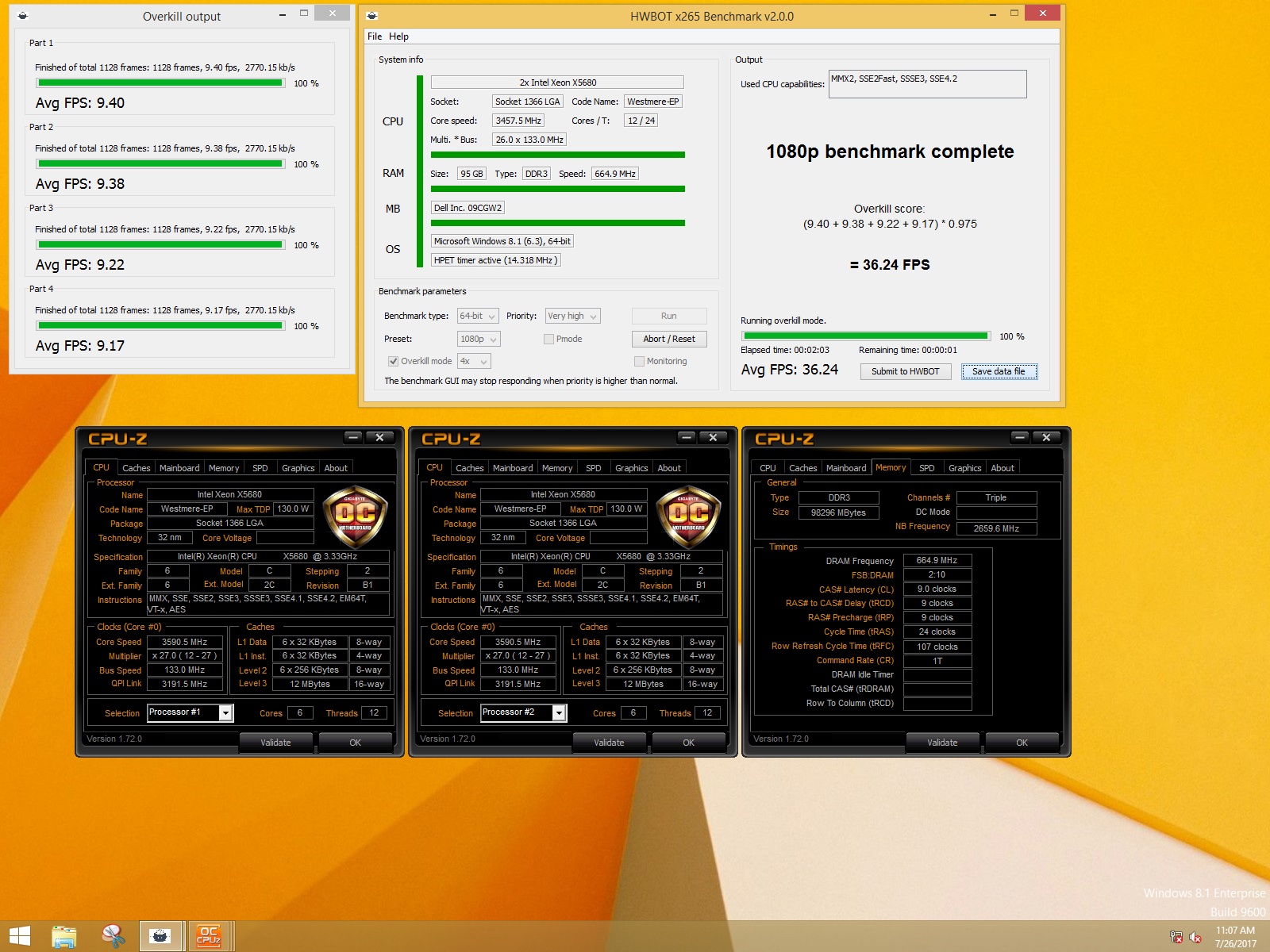
Task: Click Microsoft Windows 8.1 OS field
Action: click(x=502, y=241)
